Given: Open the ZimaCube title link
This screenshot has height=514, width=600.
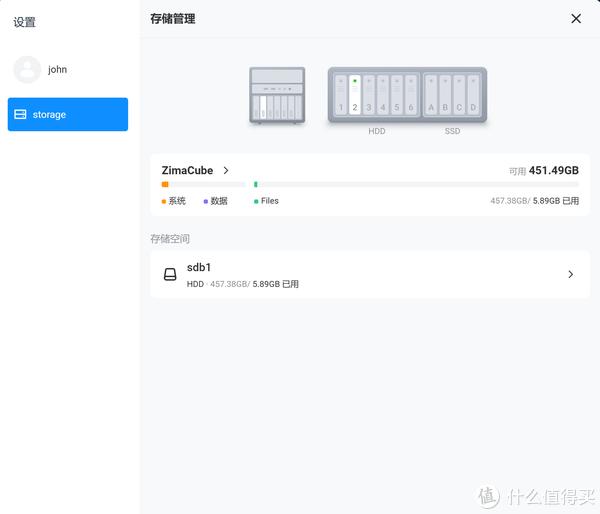Looking at the screenshot, I should click(187, 170).
